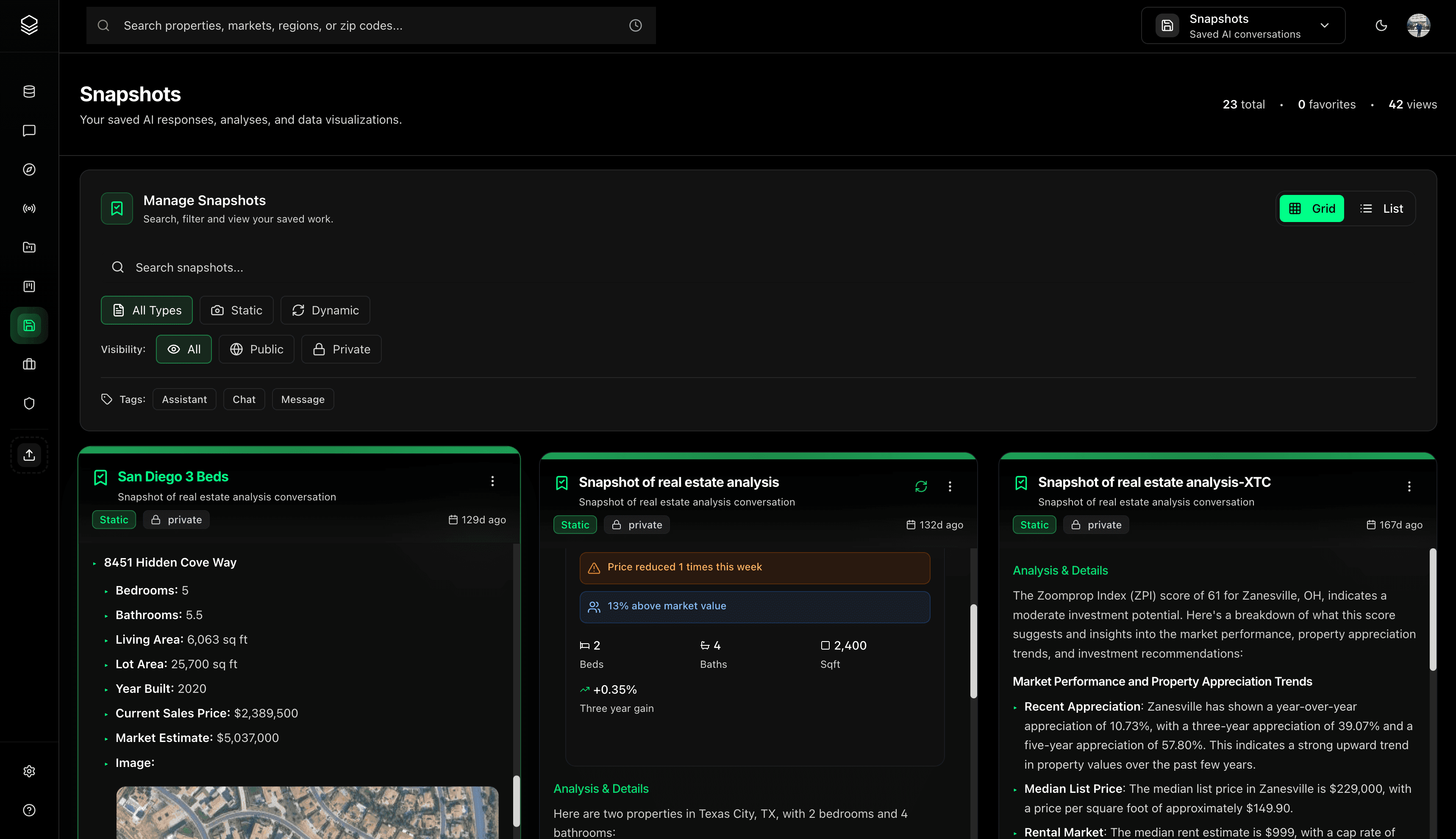Open San Diego 3 Beds snapshot title
Screen dimensions: 1456x839
(x=173, y=477)
